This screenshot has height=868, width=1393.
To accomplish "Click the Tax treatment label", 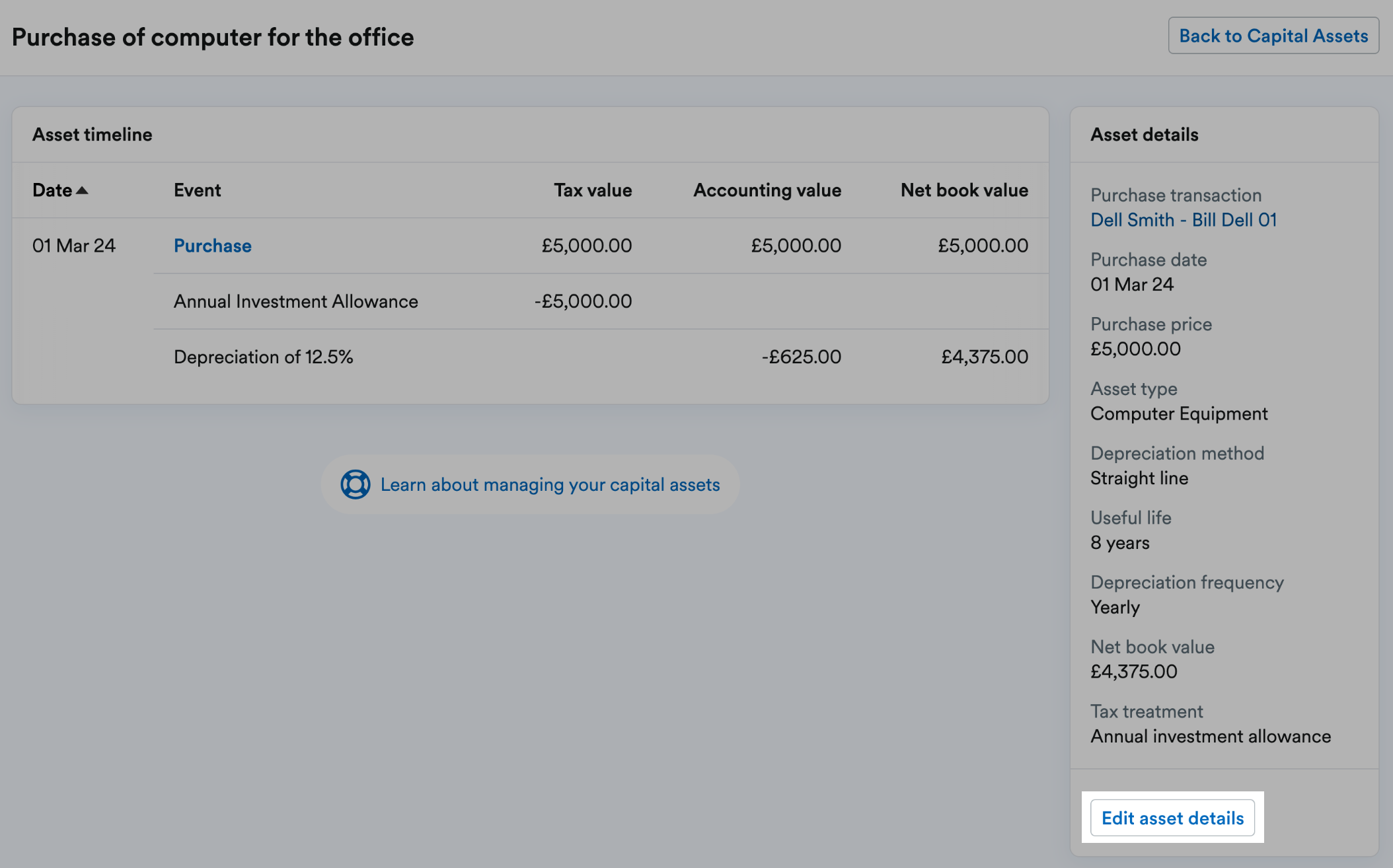I will (x=1147, y=711).
